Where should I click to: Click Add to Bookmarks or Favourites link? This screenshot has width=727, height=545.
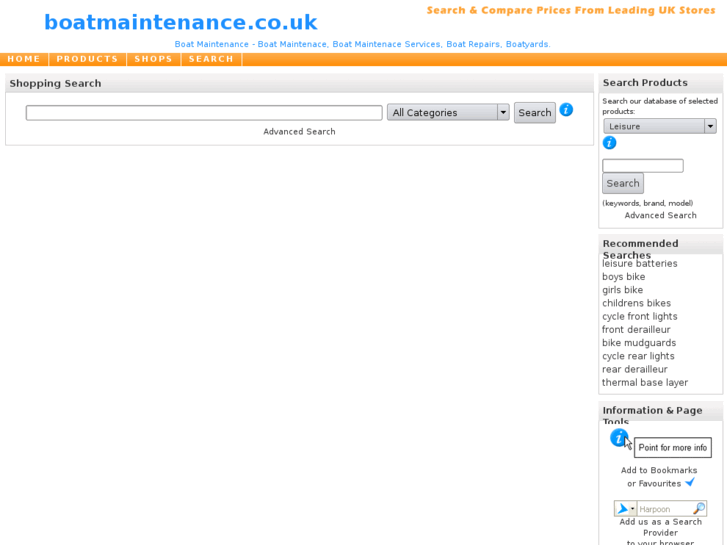tap(659, 477)
